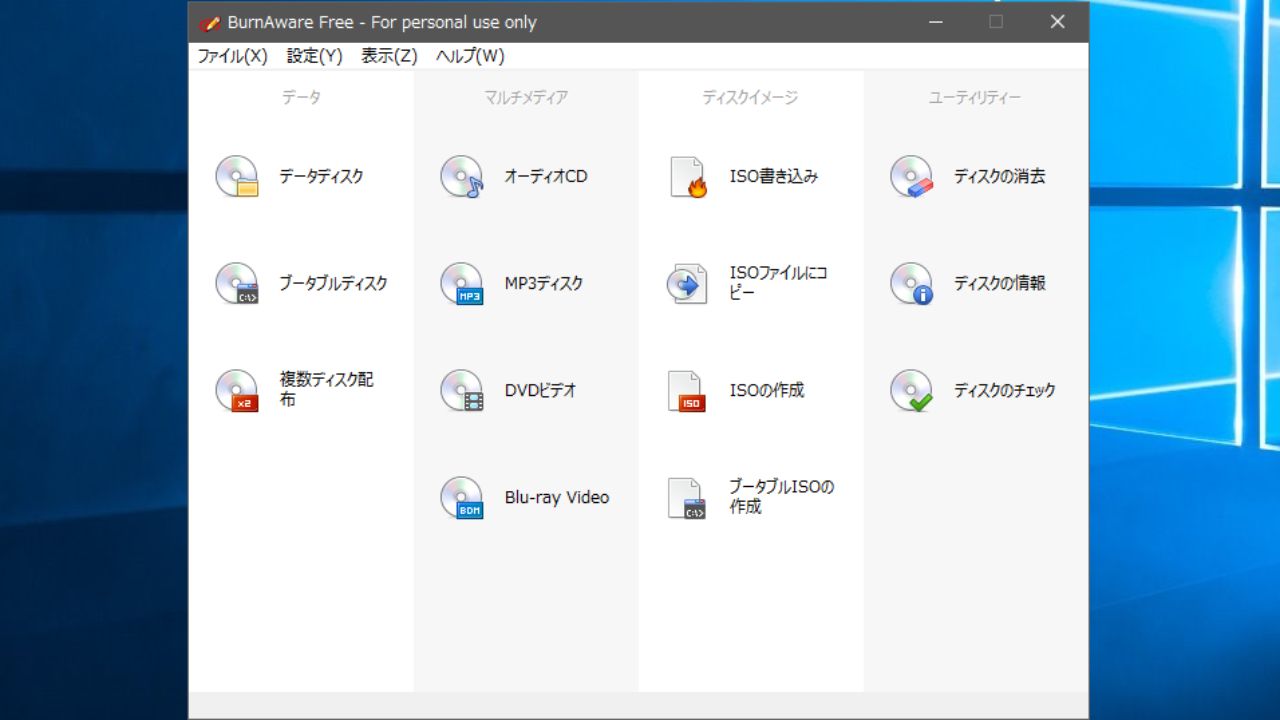Select the ISOの作成 label

click(767, 390)
